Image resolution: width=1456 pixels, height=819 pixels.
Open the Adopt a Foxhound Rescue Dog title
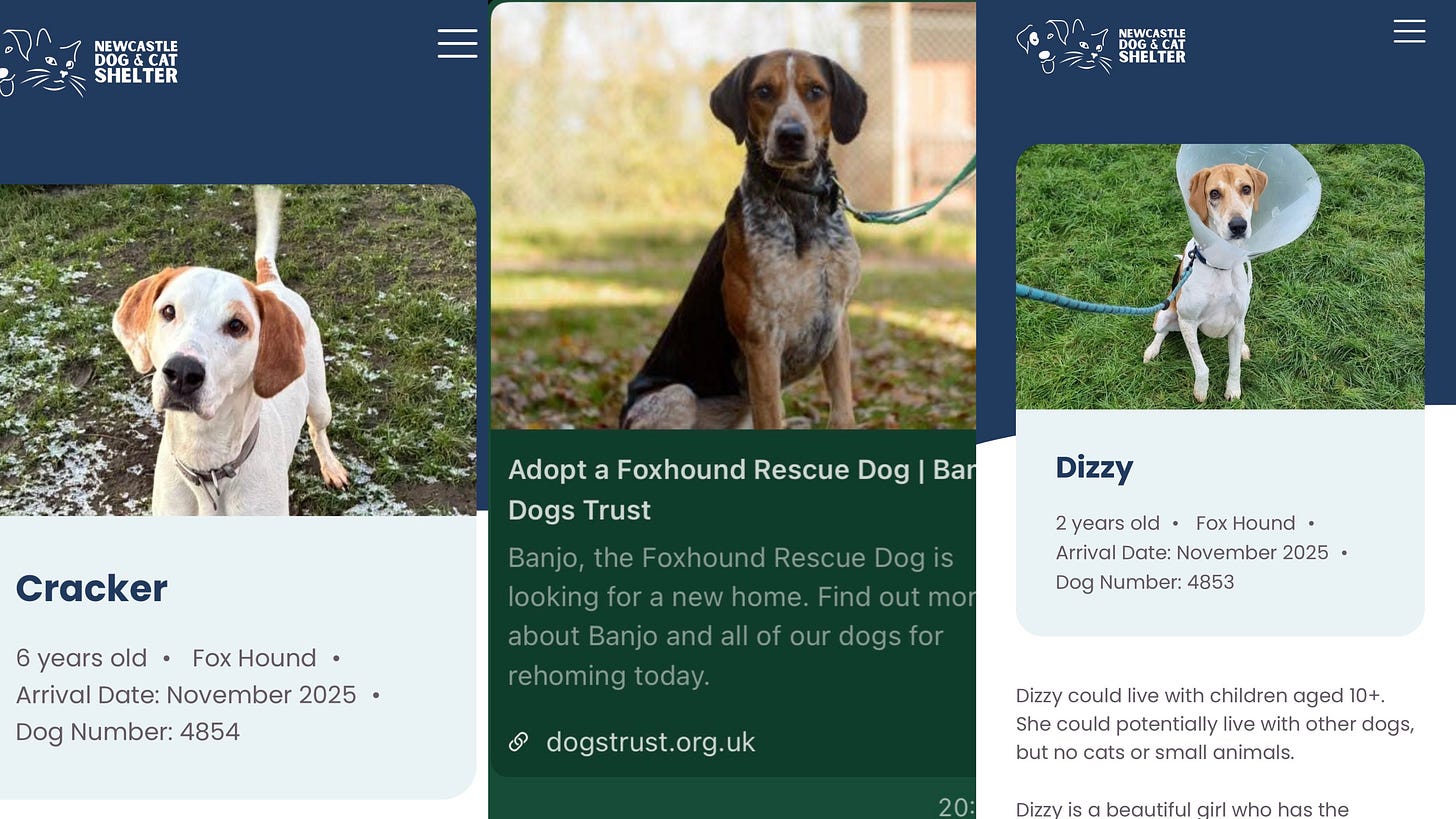[x=741, y=490]
